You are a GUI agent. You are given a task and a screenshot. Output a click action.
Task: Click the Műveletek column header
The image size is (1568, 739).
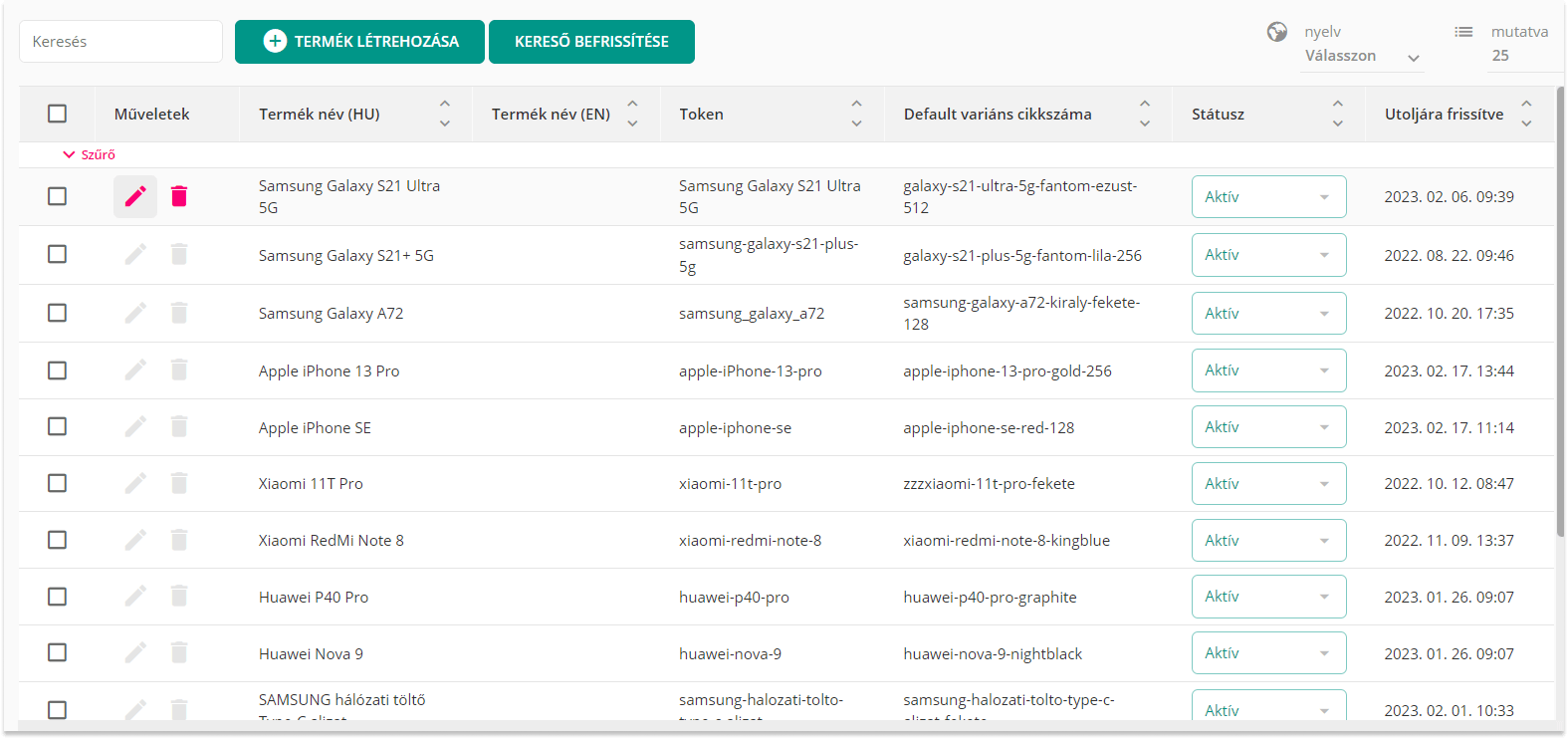pos(151,115)
